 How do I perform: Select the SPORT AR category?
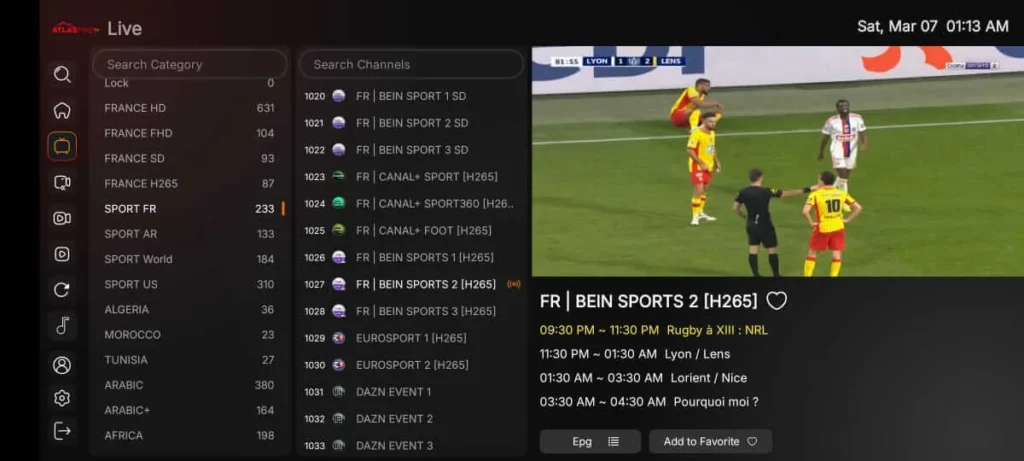point(189,234)
